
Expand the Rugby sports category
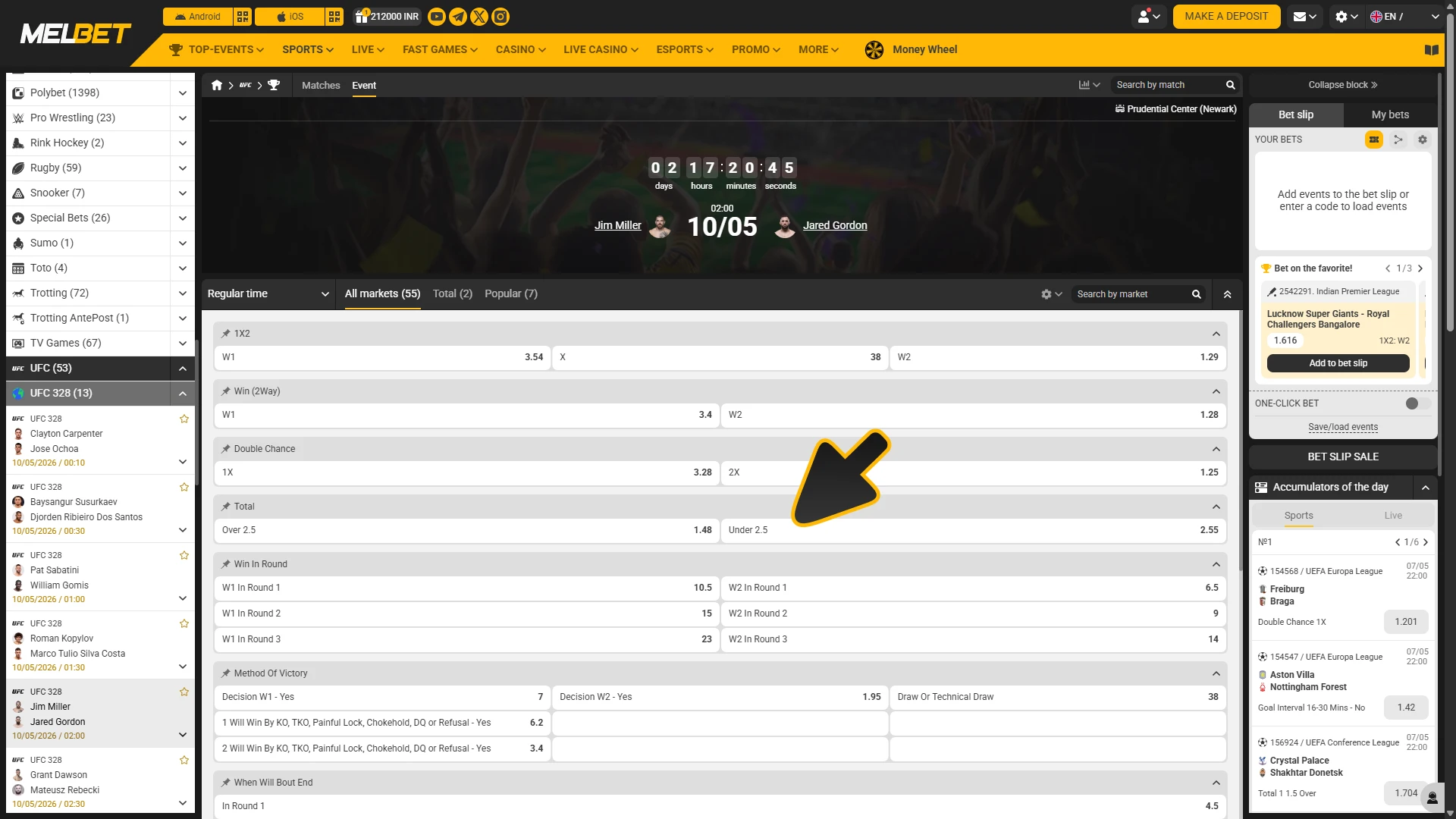pos(183,168)
